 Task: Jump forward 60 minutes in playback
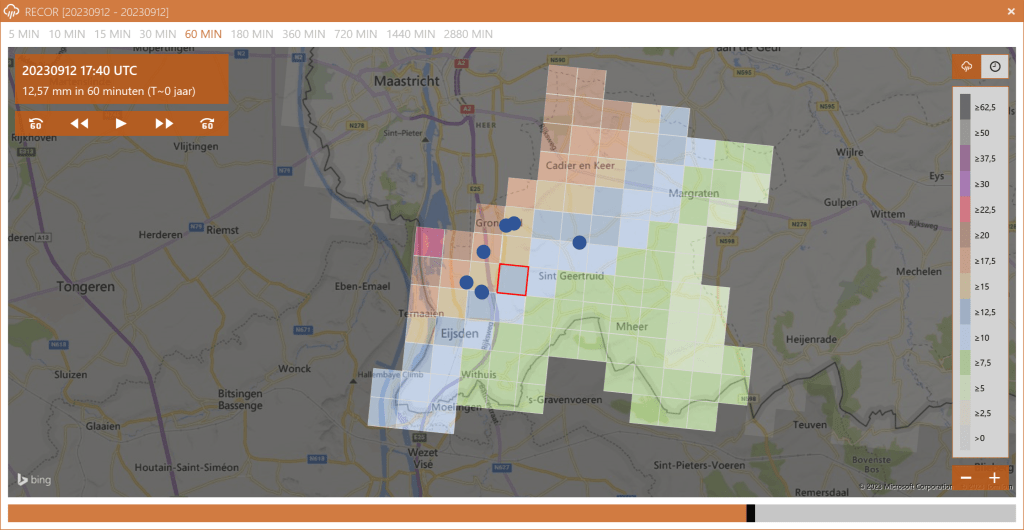click(208, 124)
